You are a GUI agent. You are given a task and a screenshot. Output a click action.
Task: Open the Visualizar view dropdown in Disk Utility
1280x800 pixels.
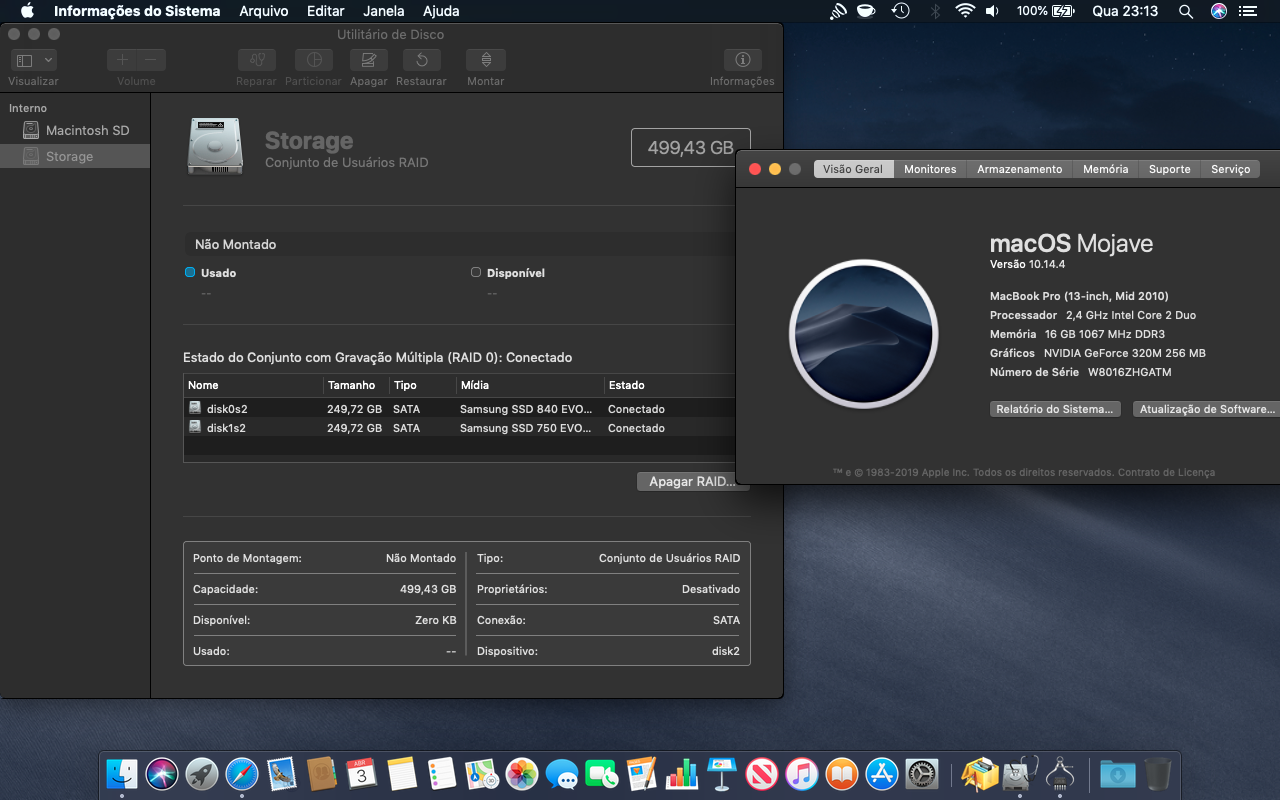coord(34,61)
